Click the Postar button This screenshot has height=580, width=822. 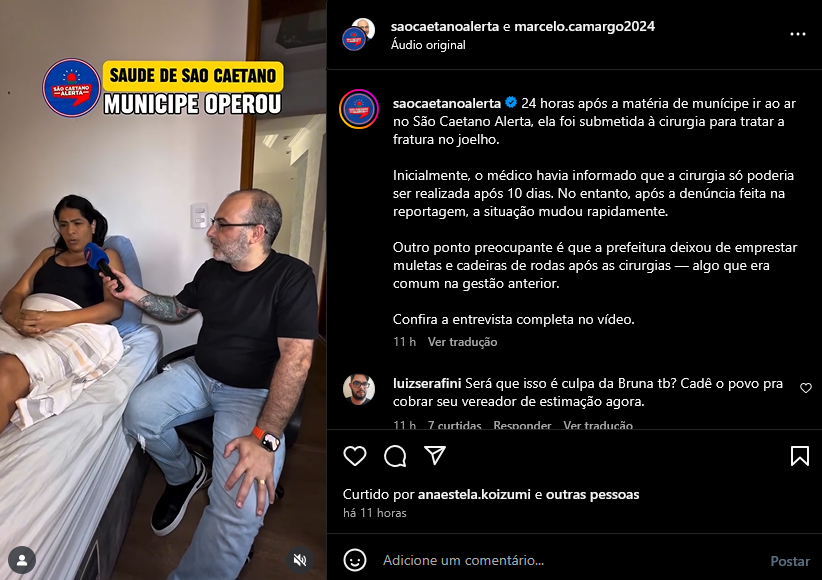(790, 561)
